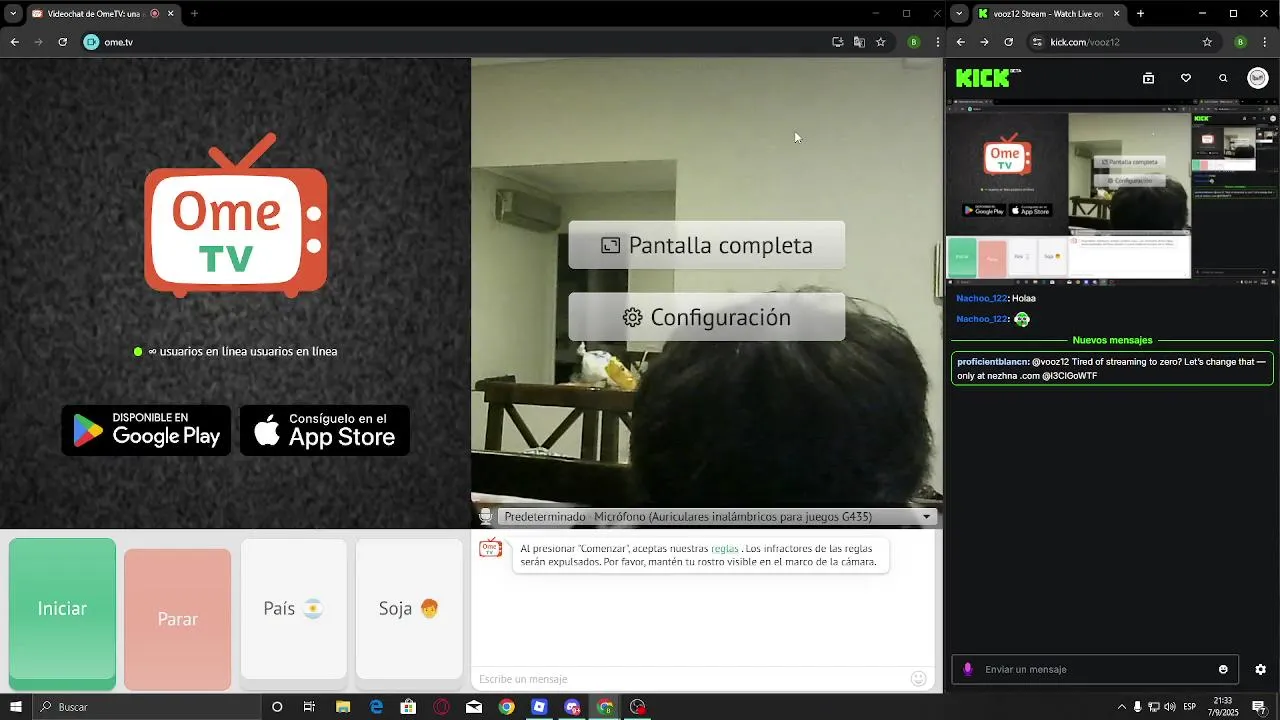Image resolution: width=1280 pixels, height=720 pixels.
Task: Open Soja gender selector
Action: [409, 609]
